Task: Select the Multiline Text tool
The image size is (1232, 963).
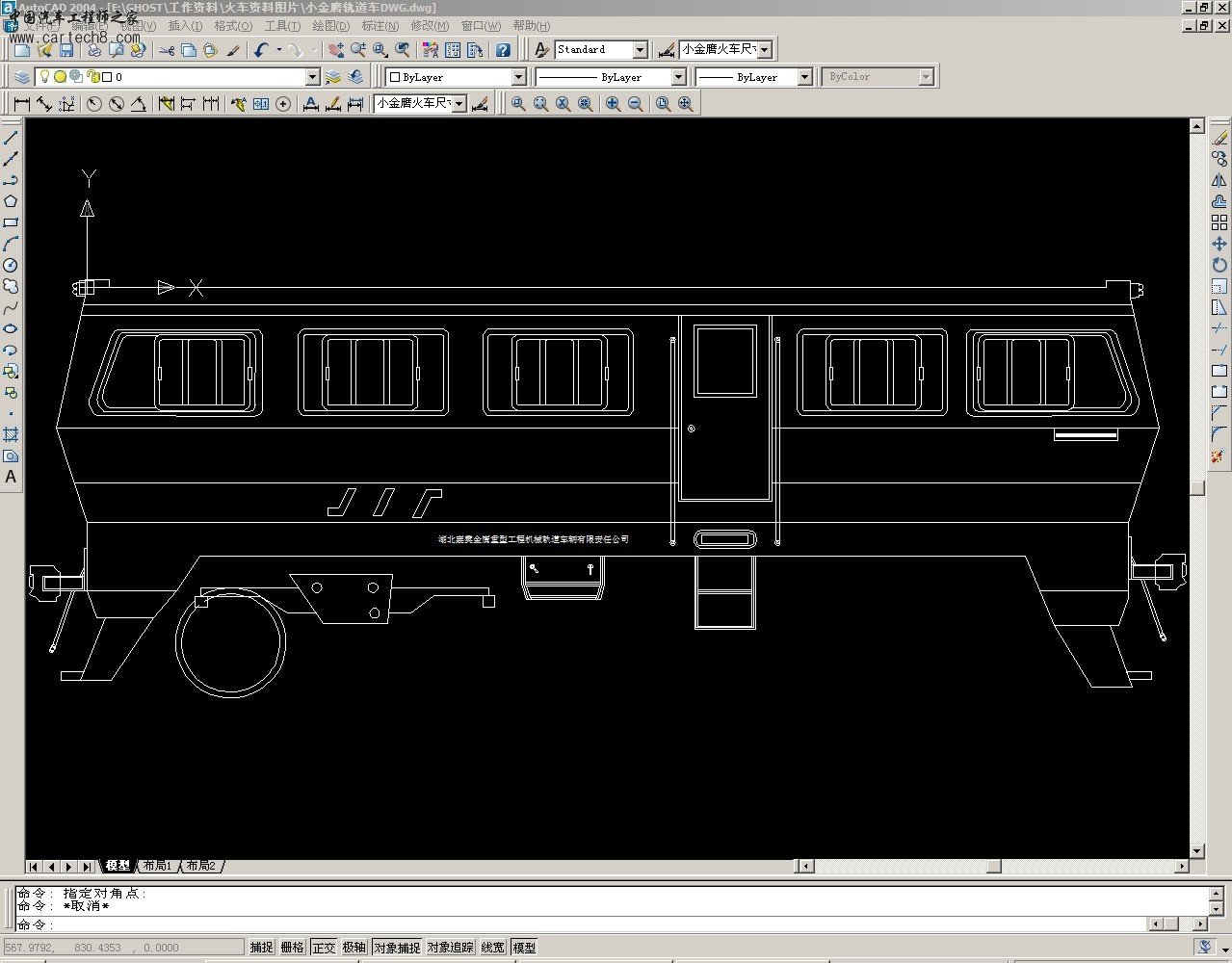Action: (x=11, y=477)
